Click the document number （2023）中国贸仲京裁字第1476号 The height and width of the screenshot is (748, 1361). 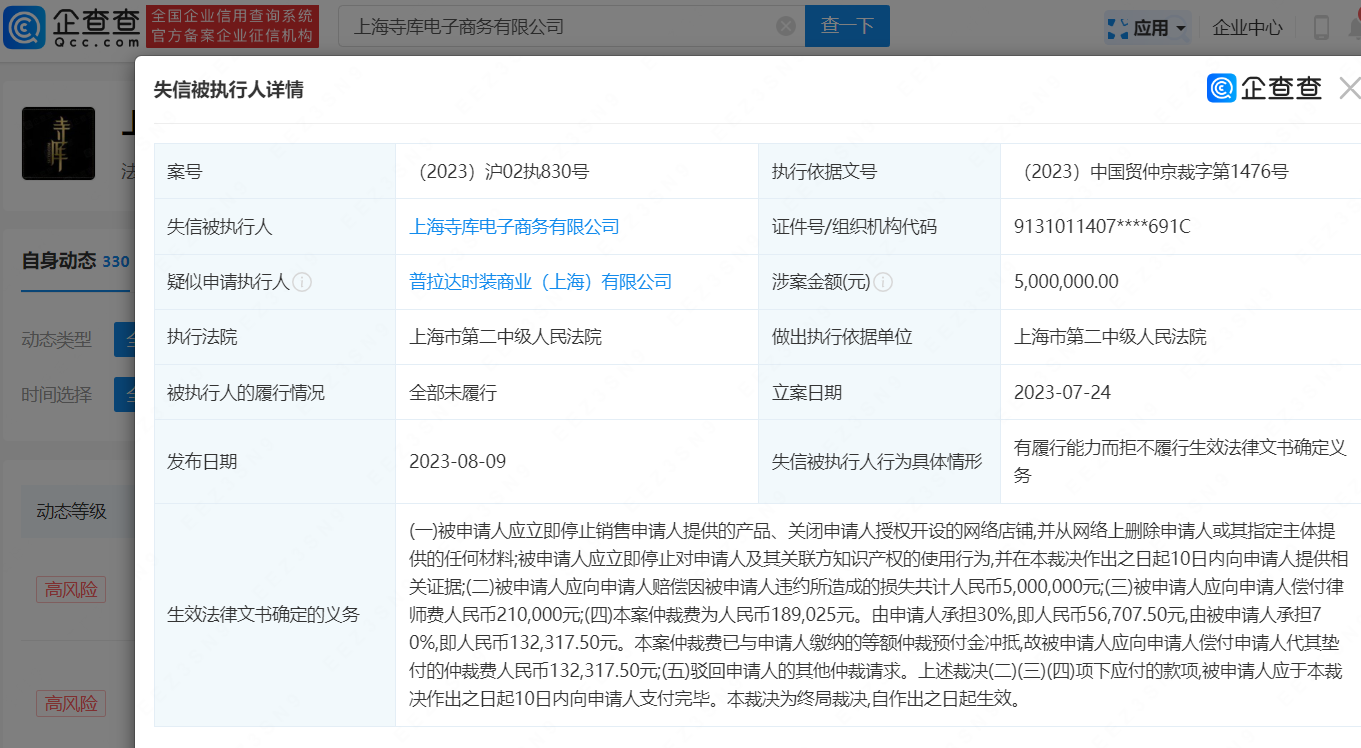[x=1151, y=172]
